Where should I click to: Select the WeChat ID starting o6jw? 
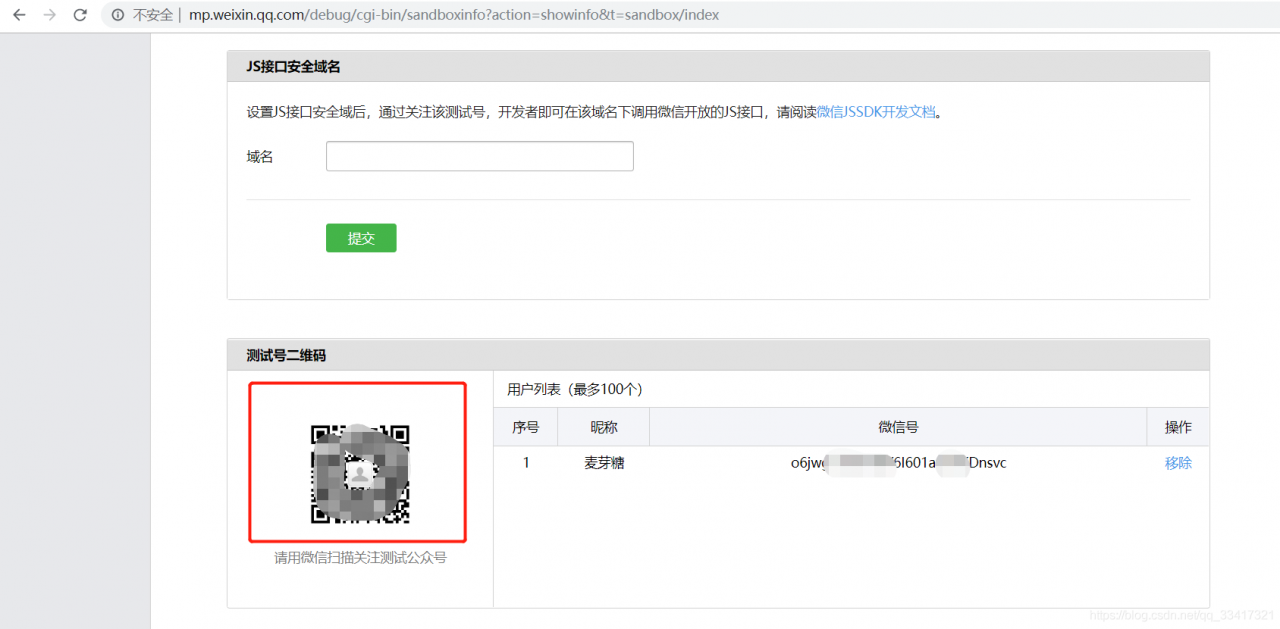click(x=898, y=463)
